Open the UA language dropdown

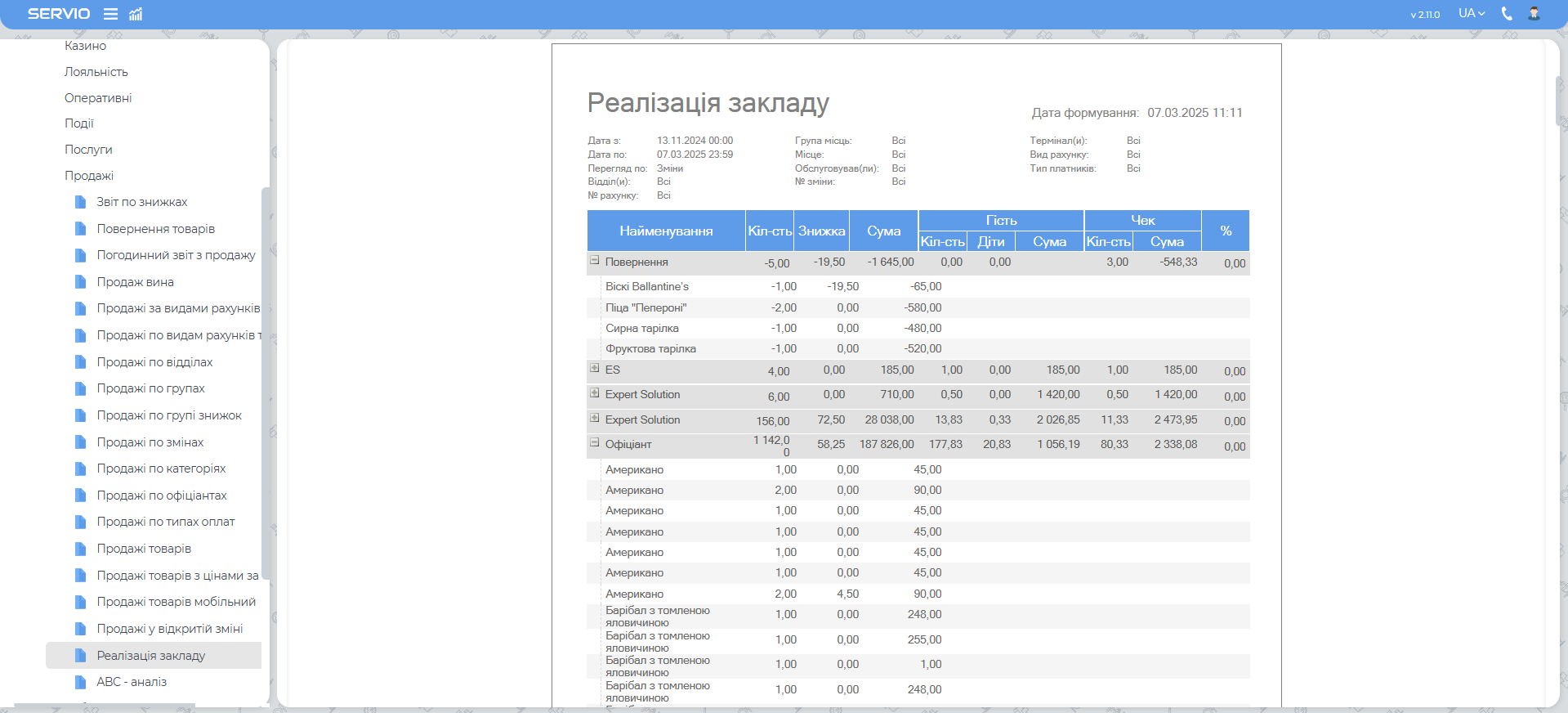click(x=1471, y=14)
